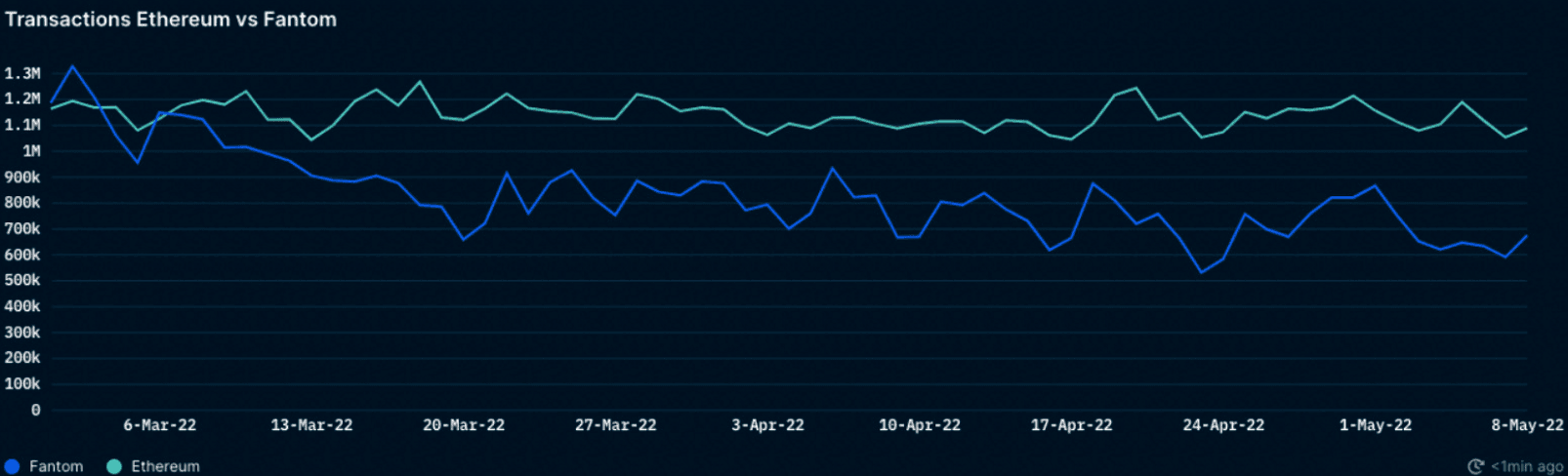Click the 1-May-22 x-axis date label
The width and height of the screenshot is (1568, 476).
(x=1375, y=425)
